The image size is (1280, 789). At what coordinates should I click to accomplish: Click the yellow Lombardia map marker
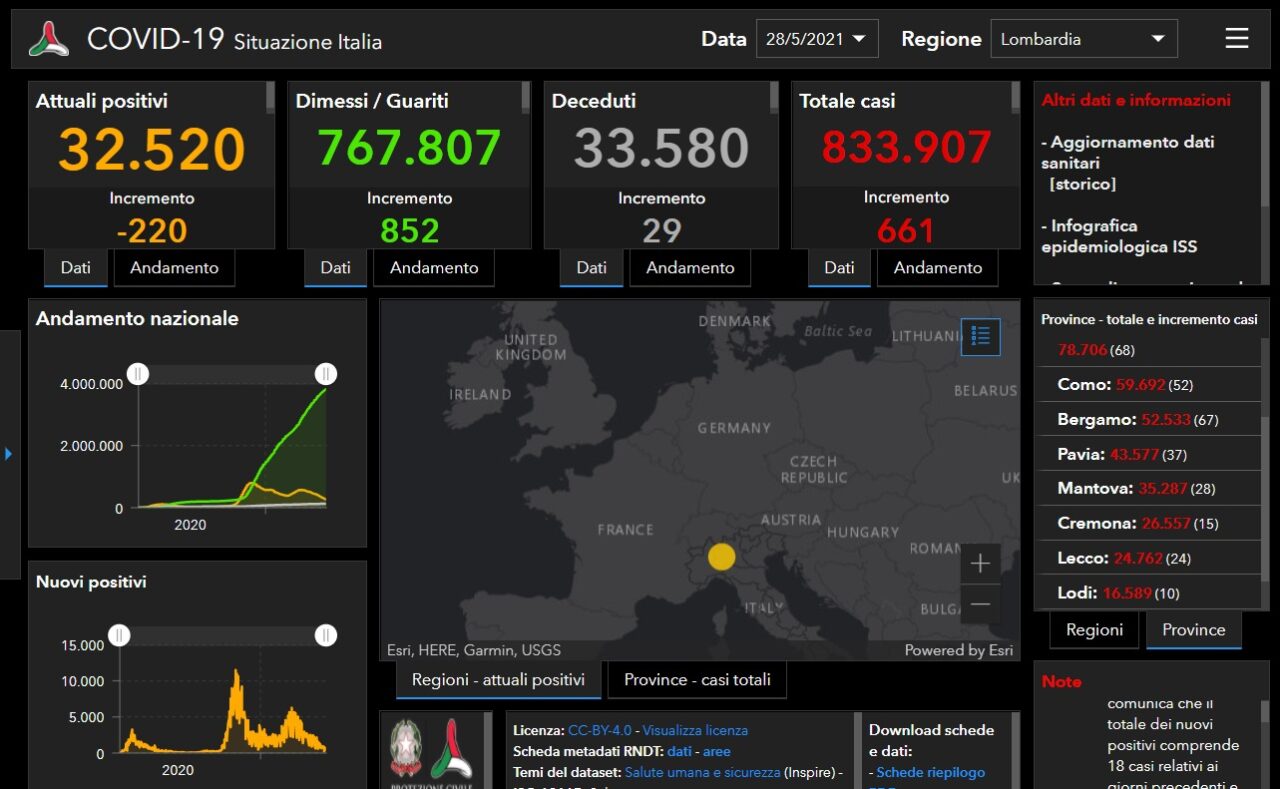(x=721, y=557)
